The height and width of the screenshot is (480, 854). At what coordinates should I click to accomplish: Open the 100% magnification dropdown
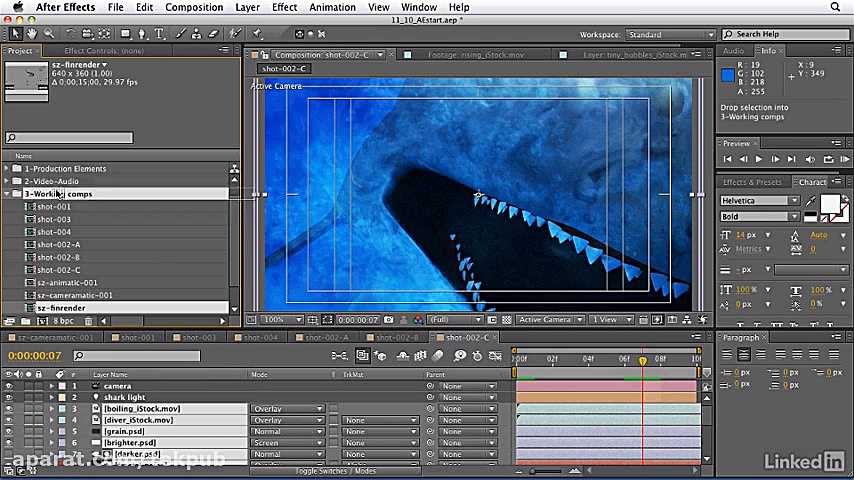point(283,320)
